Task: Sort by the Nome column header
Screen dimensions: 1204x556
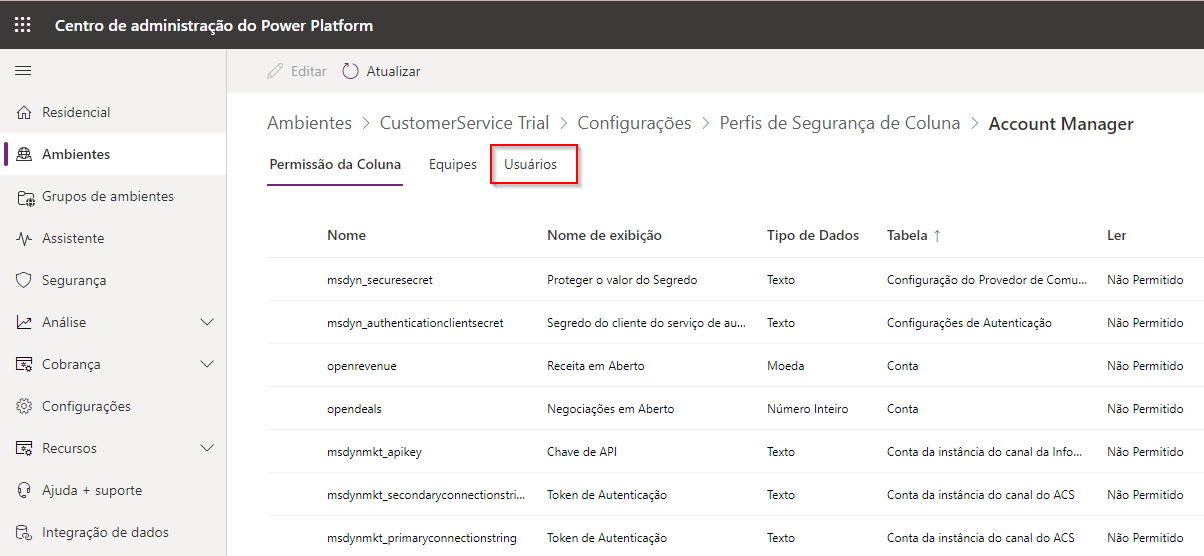Action: [346, 236]
